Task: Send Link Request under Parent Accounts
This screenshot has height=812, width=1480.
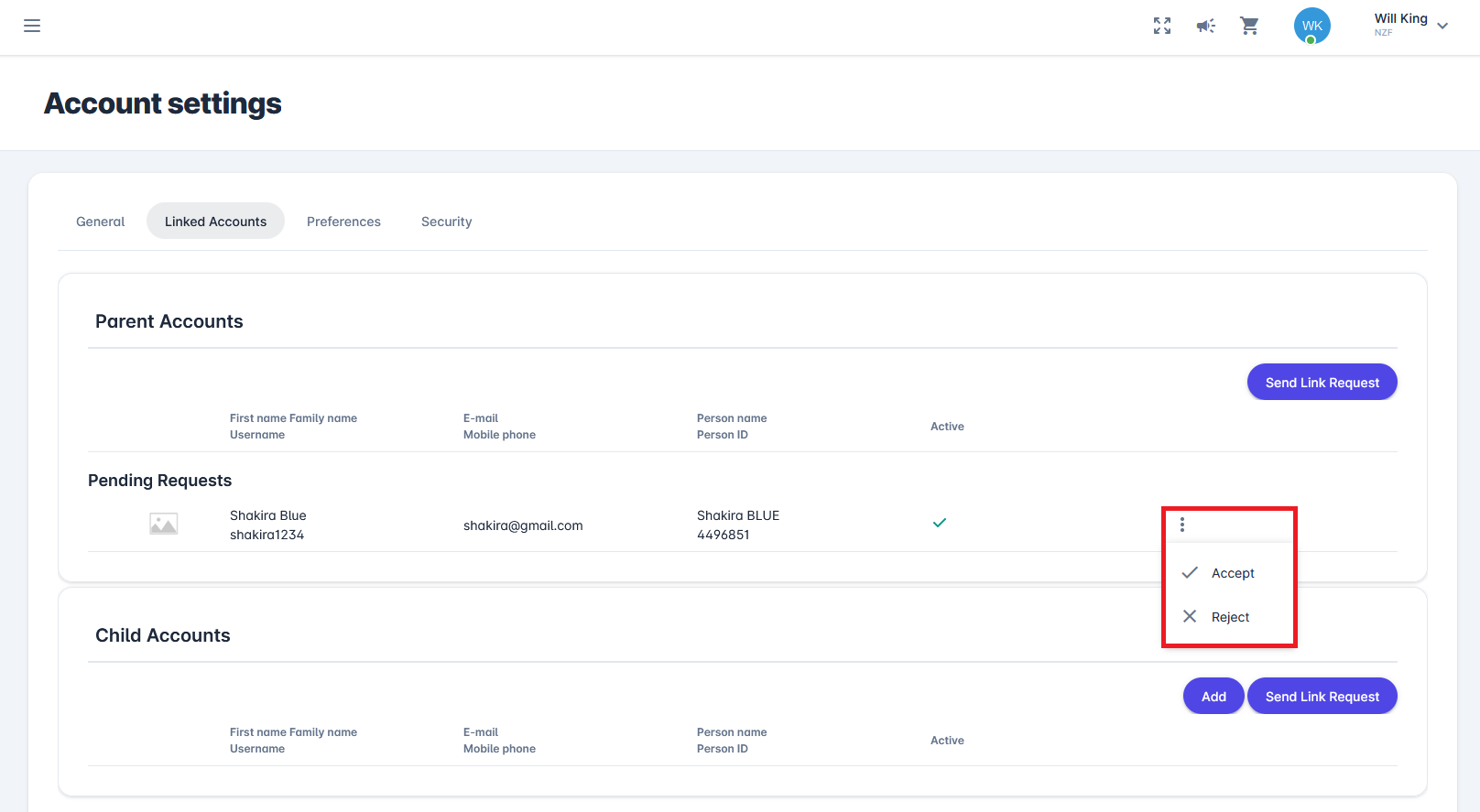Action: pyautogui.click(x=1322, y=383)
